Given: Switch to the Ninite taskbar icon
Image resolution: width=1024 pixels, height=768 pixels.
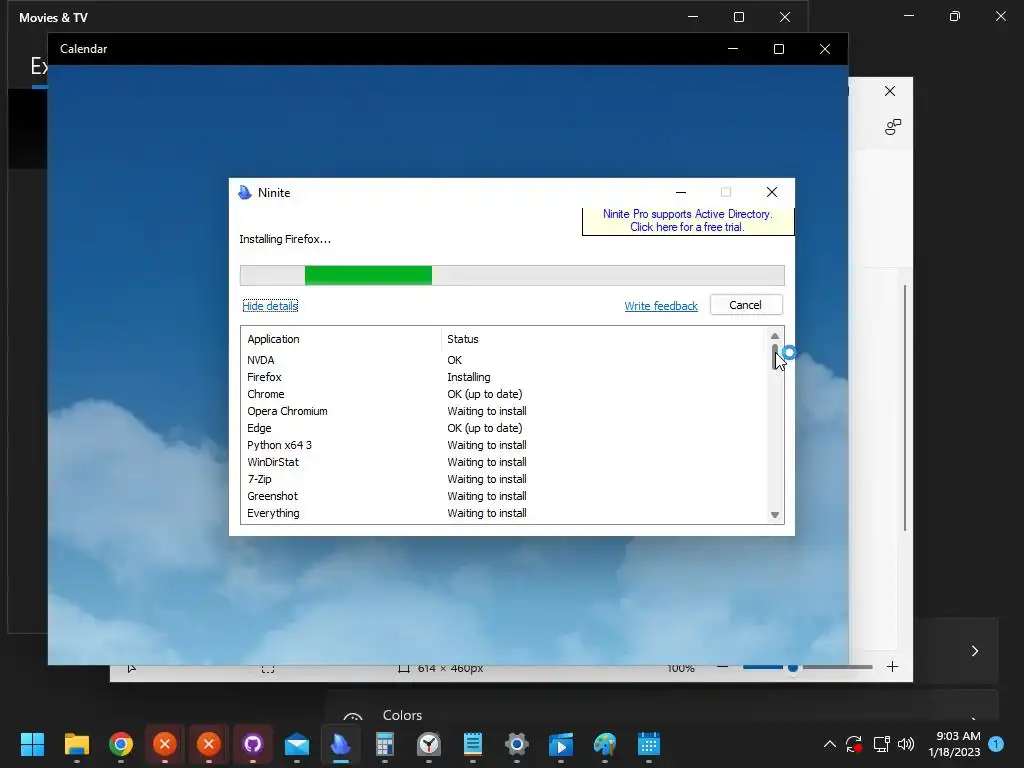Looking at the screenshot, I should click(341, 744).
